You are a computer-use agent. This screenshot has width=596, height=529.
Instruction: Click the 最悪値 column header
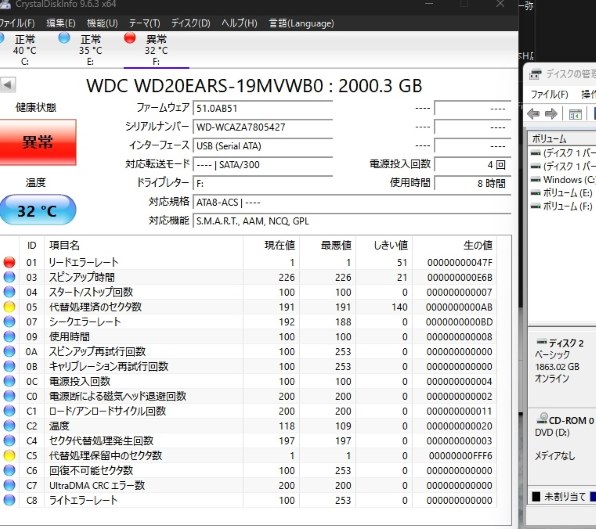point(328,245)
